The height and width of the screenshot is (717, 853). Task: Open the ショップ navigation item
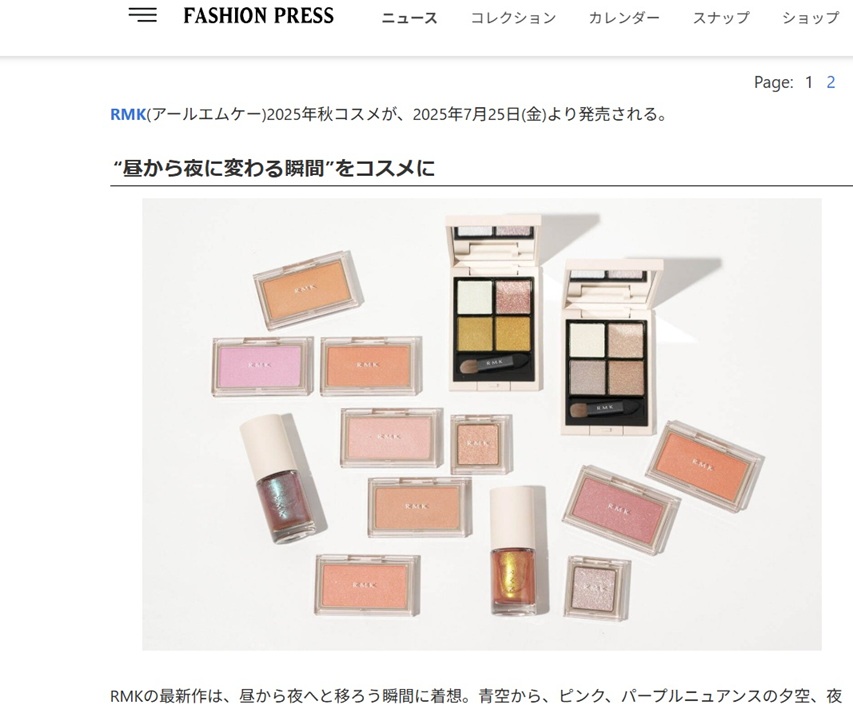(x=811, y=18)
